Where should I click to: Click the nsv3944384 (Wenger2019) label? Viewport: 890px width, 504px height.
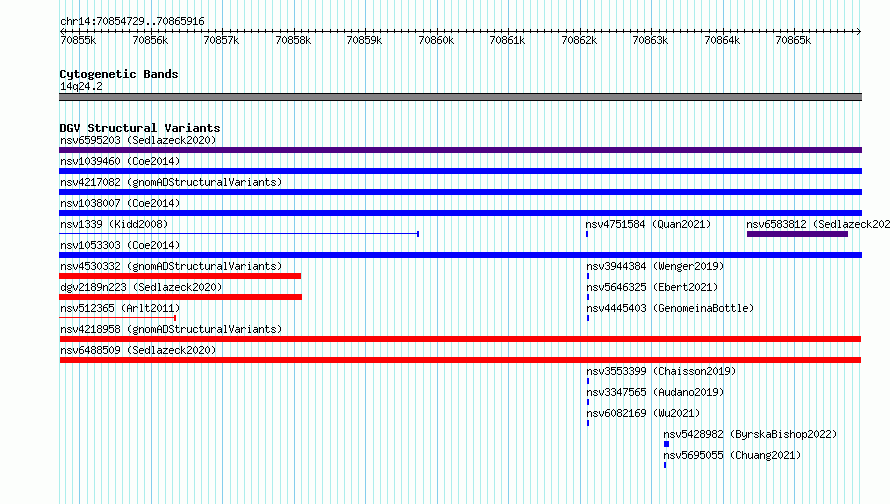[x=655, y=266]
